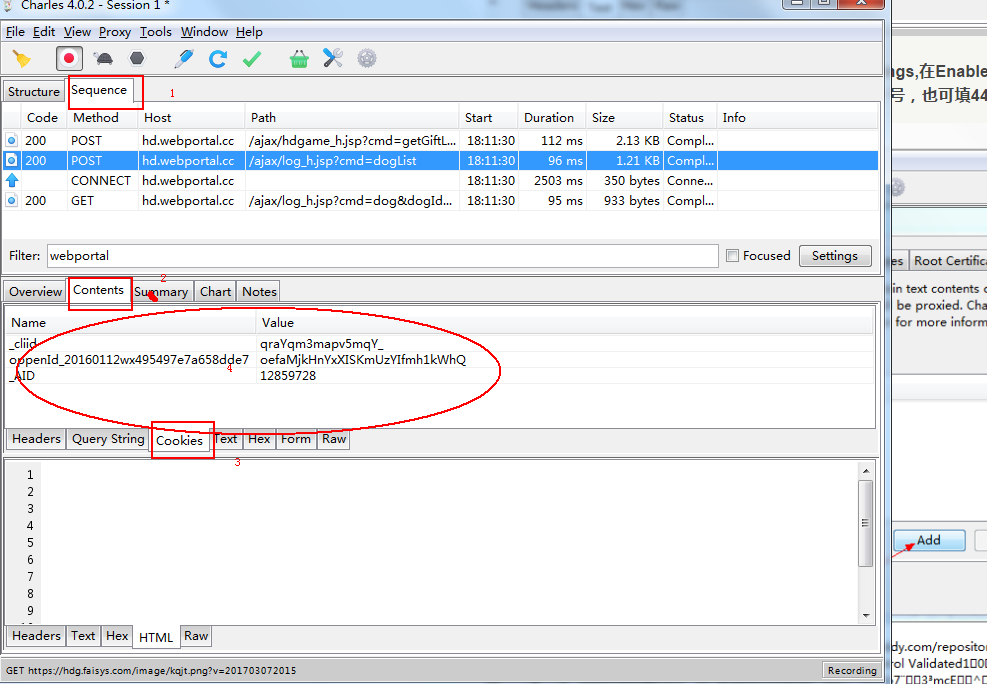Open the Contents tab

(98, 290)
